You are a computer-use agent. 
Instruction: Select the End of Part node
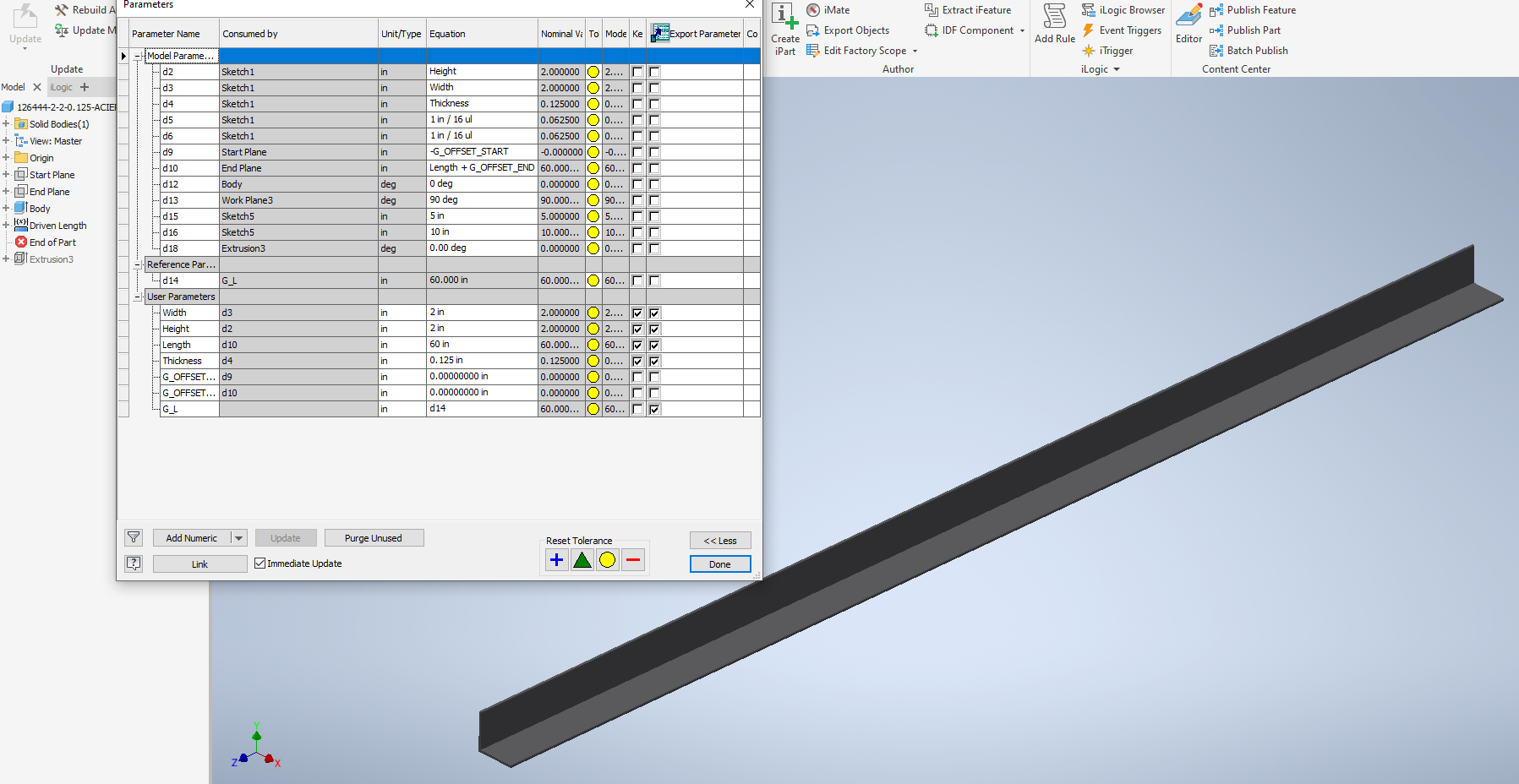[52, 242]
